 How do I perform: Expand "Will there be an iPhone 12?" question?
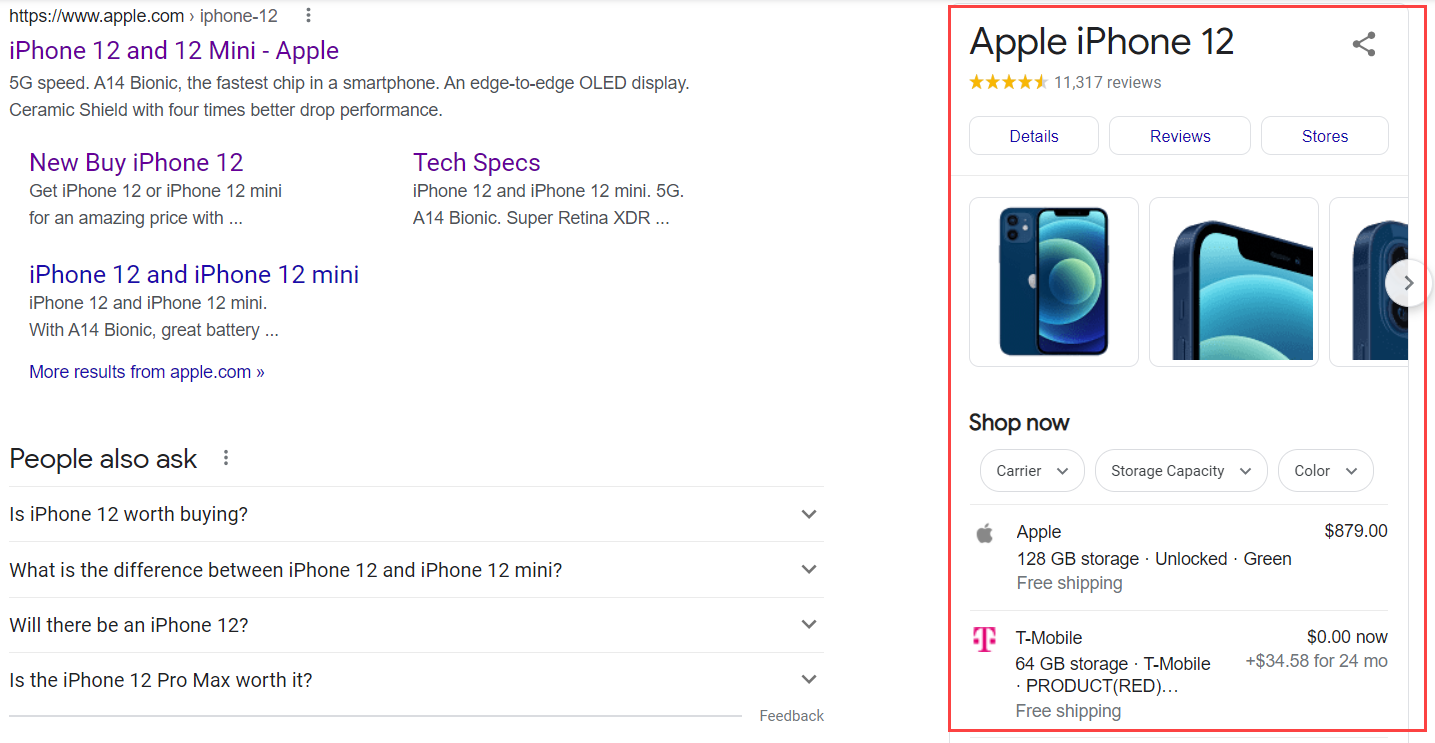(416, 625)
